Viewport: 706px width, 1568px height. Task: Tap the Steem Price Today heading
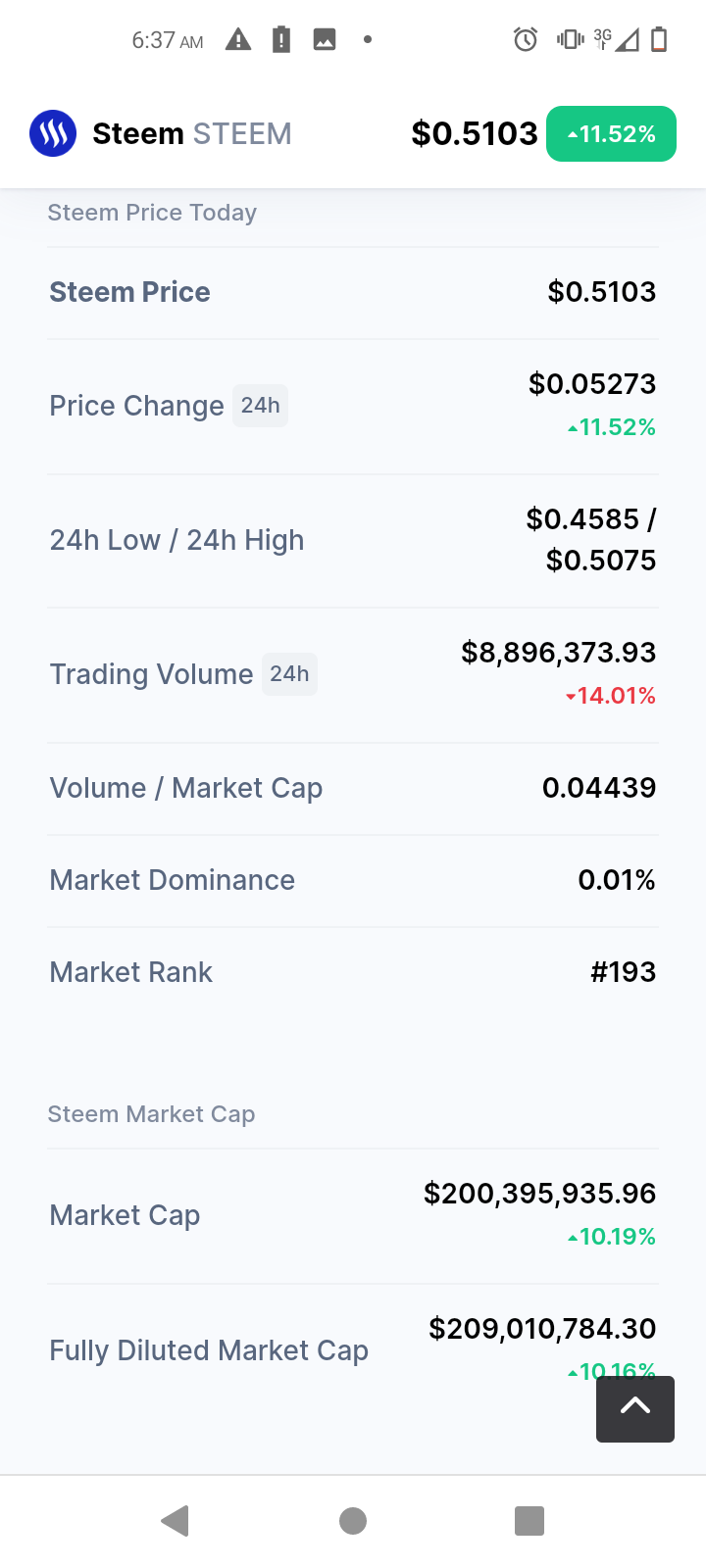(152, 213)
